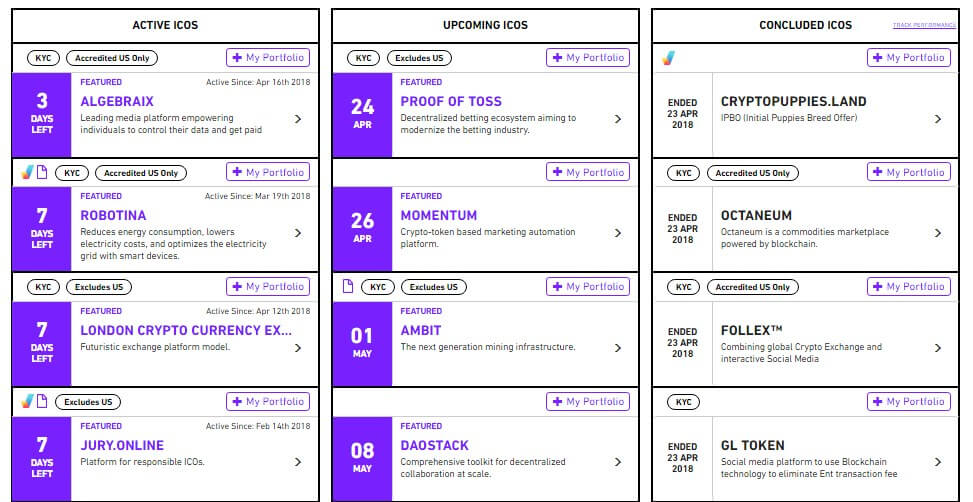Select the Active ICOs column header

coord(165,25)
